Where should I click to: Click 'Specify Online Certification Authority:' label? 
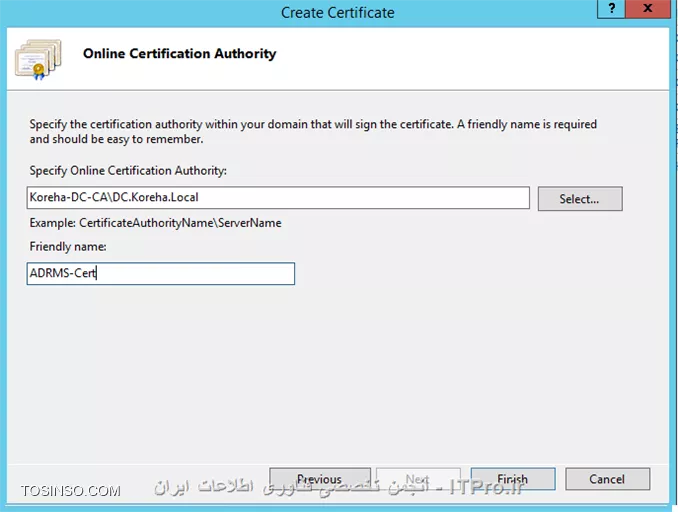pyautogui.click(x=128, y=171)
